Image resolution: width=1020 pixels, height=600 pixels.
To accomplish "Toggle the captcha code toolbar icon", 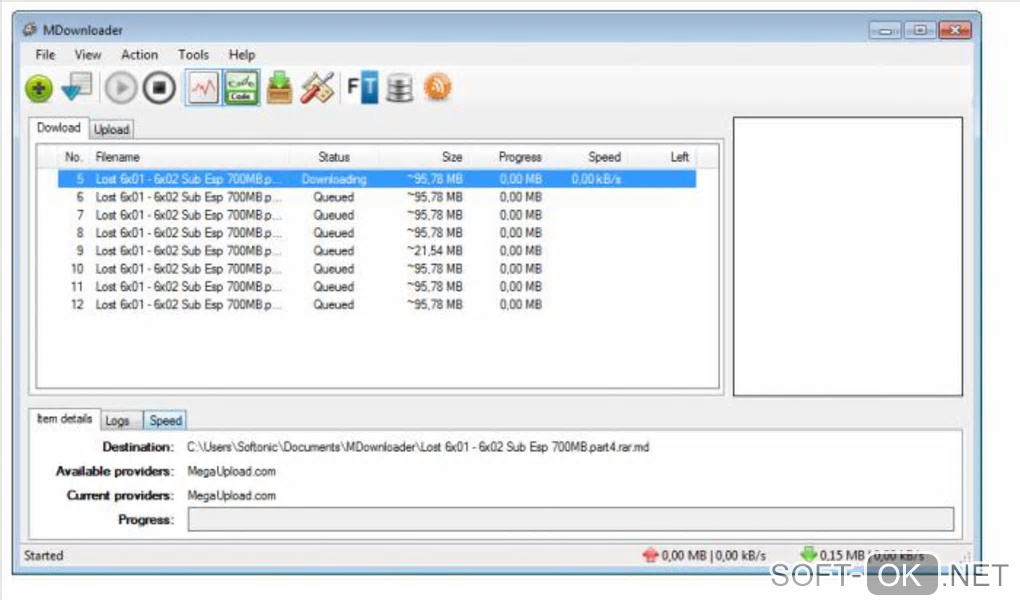I will pyautogui.click(x=241, y=87).
